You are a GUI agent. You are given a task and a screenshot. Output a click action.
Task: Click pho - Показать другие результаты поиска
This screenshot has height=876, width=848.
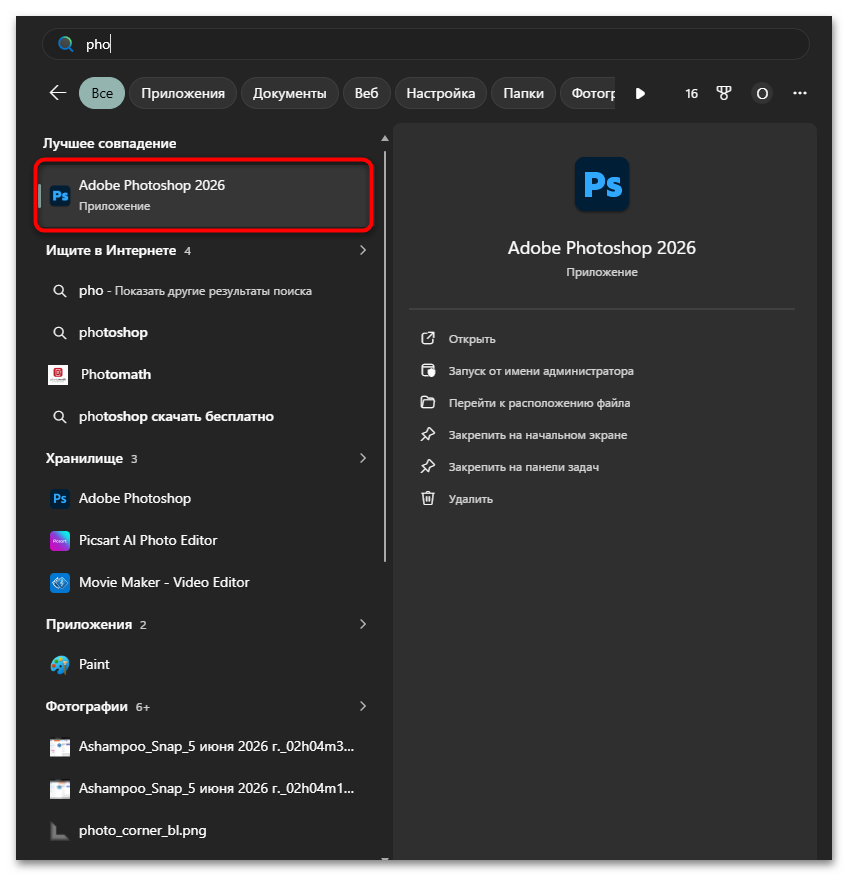196,291
